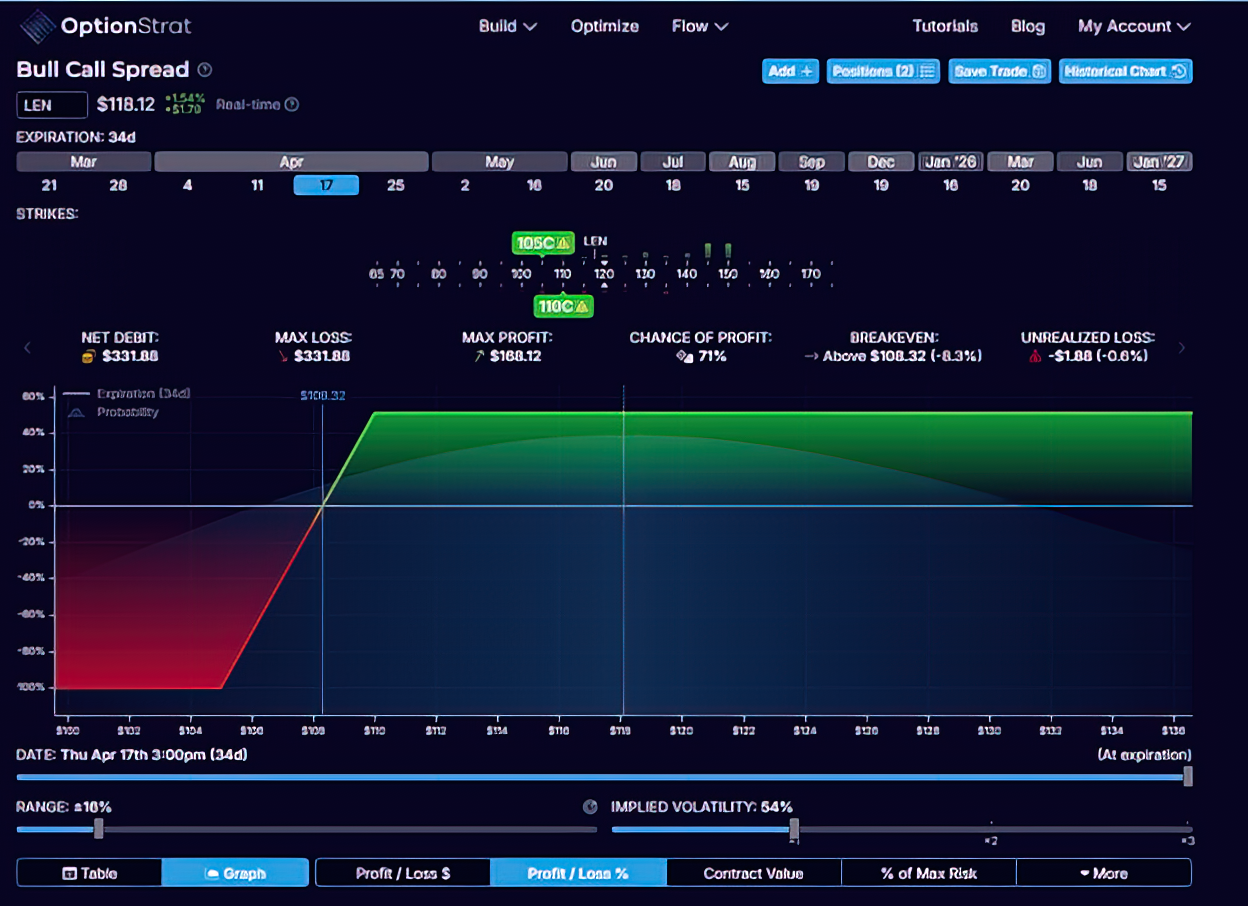Select the 110C strike marker
This screenshot has width=1248, height=906.
564,306
